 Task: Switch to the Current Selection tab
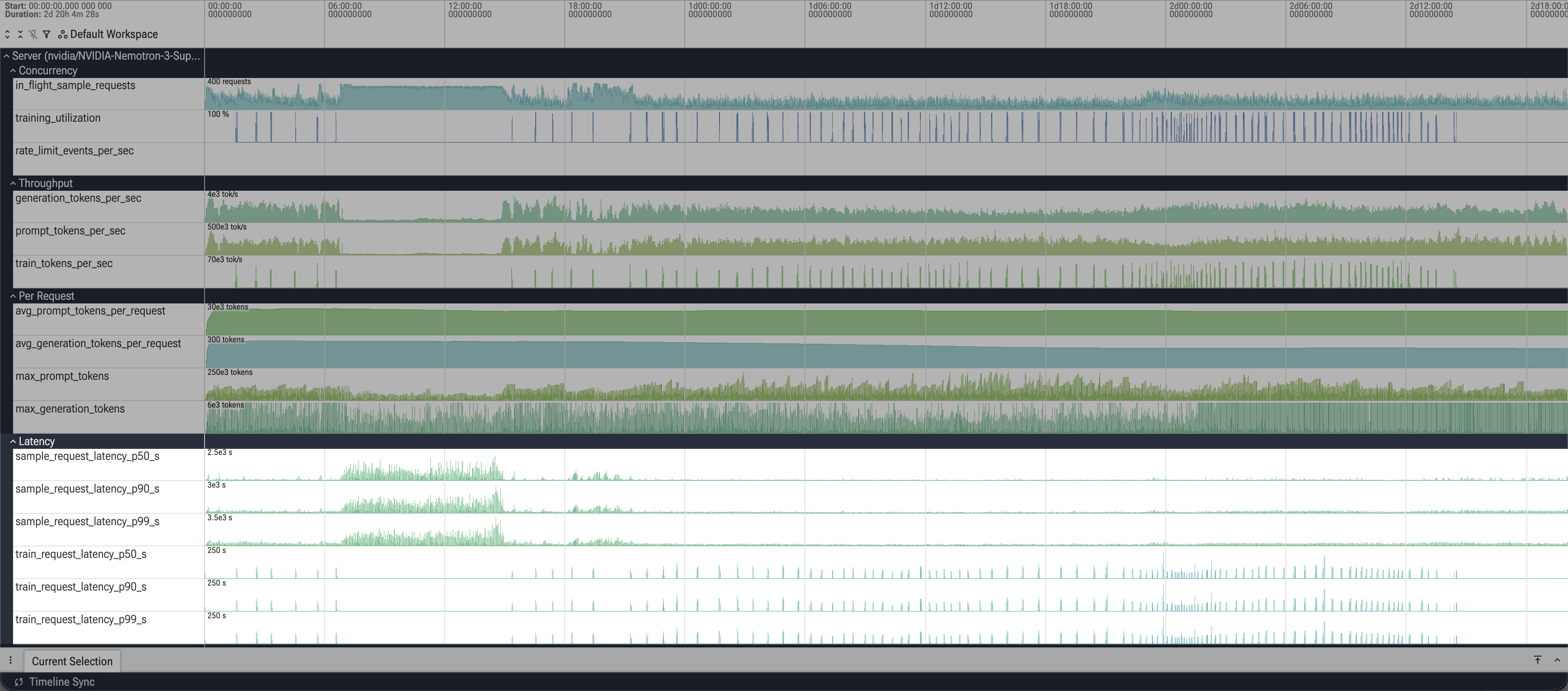(72, 661)
